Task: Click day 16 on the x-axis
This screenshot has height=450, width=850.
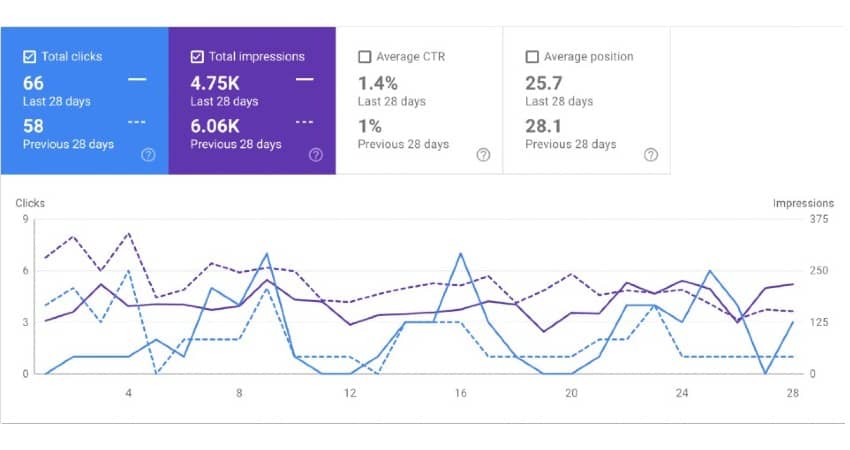Action: point(460,393)
